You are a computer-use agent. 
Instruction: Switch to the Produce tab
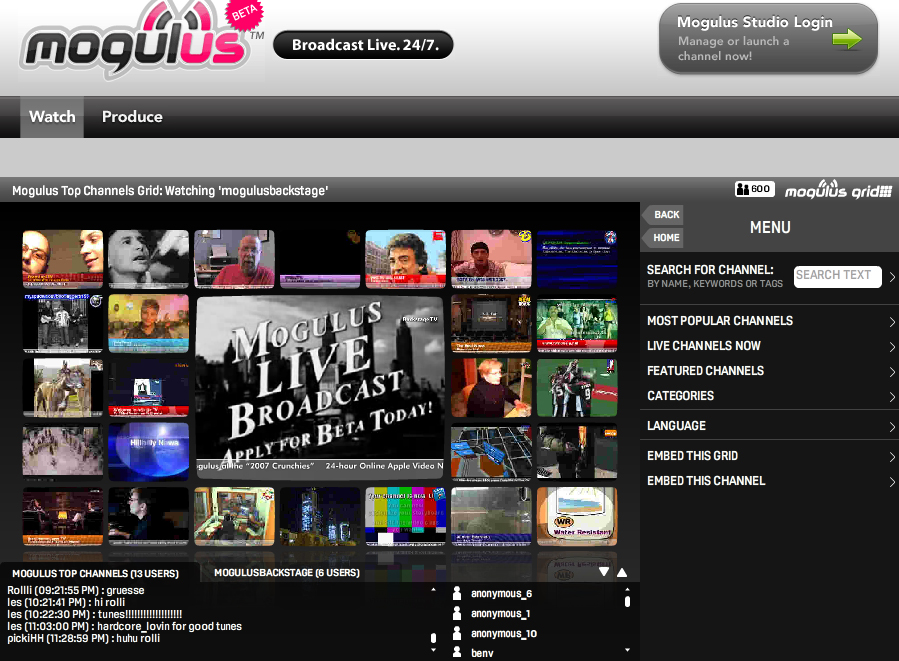click(132, 117)
